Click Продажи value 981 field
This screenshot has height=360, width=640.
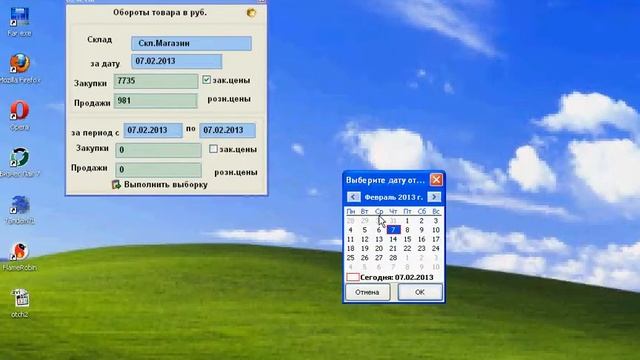[x=156, y=101]
